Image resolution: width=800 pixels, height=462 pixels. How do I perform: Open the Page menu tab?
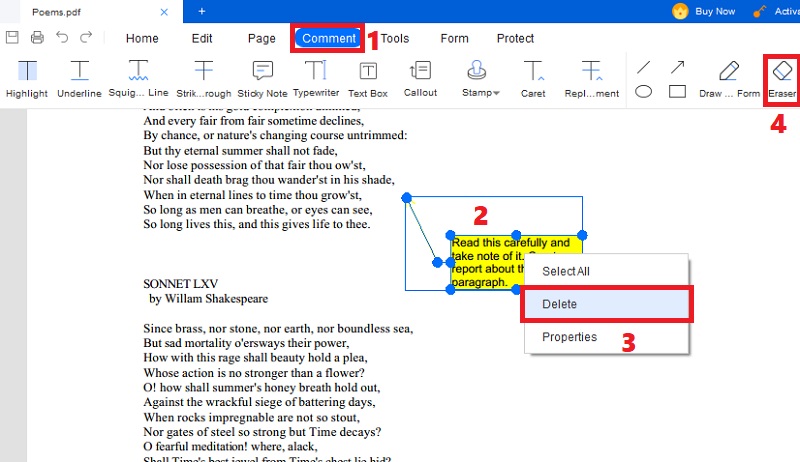262,38
